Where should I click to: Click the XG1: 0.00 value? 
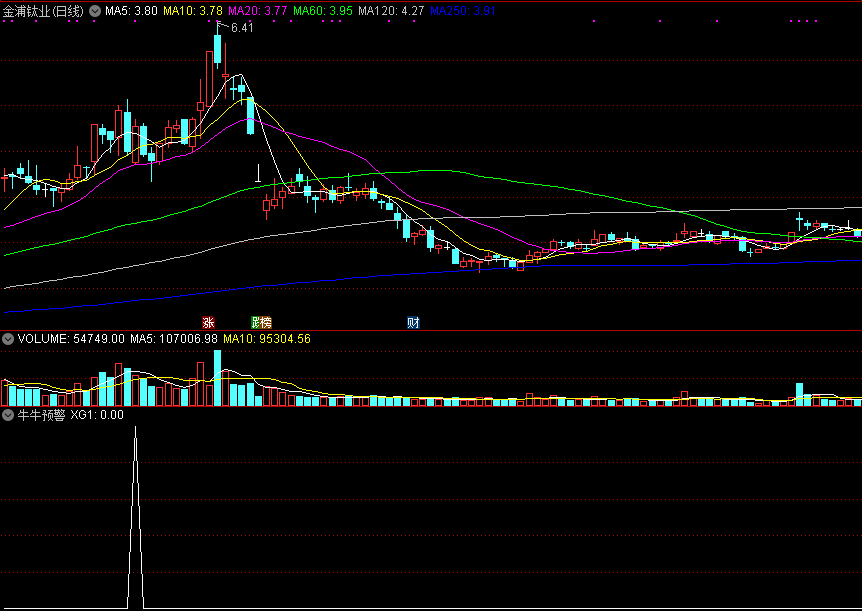pos(97,415)
